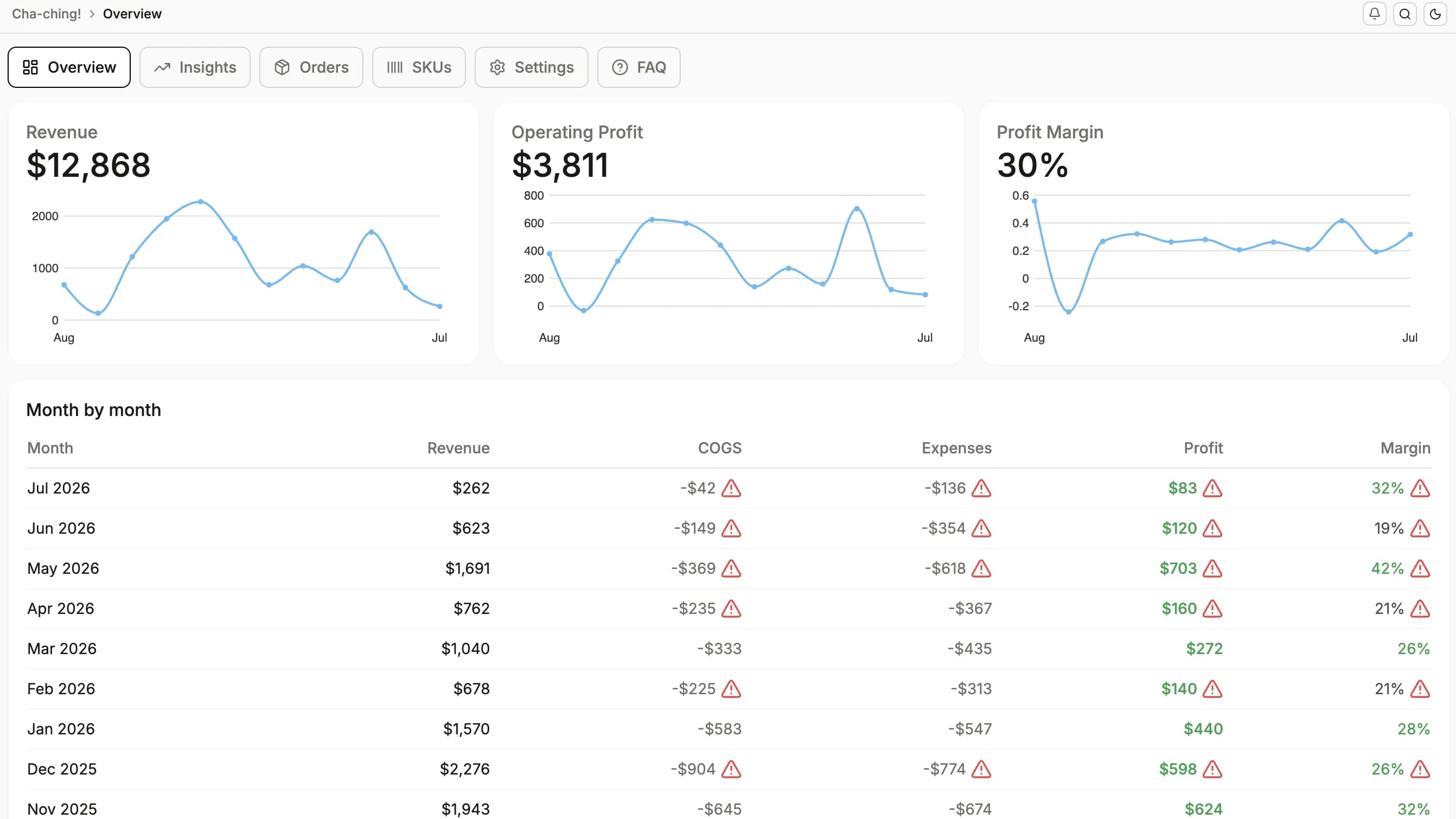Click the first Aug point on Profit Margin chart
Image resolution: width=1456 pixels, height=819 pixels.
1034,201
